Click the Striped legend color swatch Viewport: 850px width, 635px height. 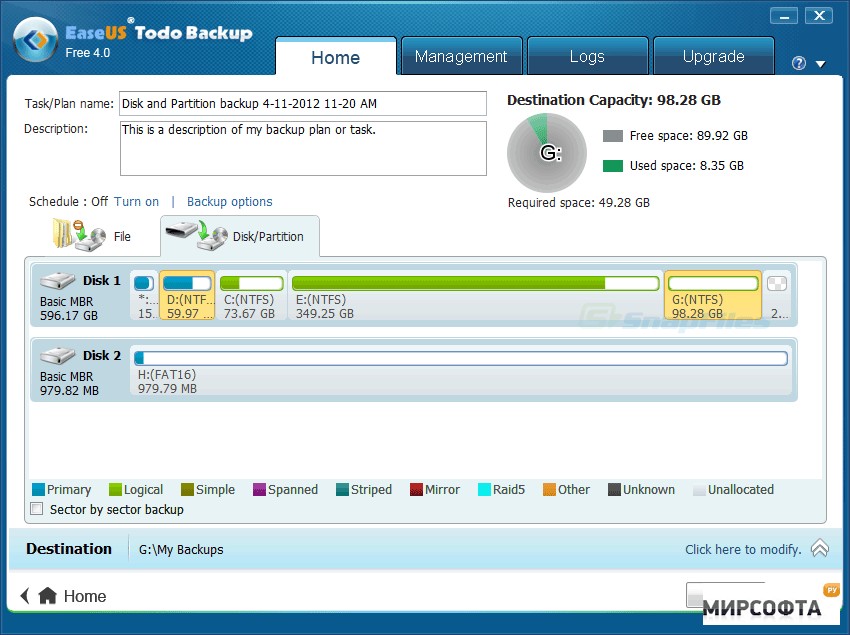342,490
